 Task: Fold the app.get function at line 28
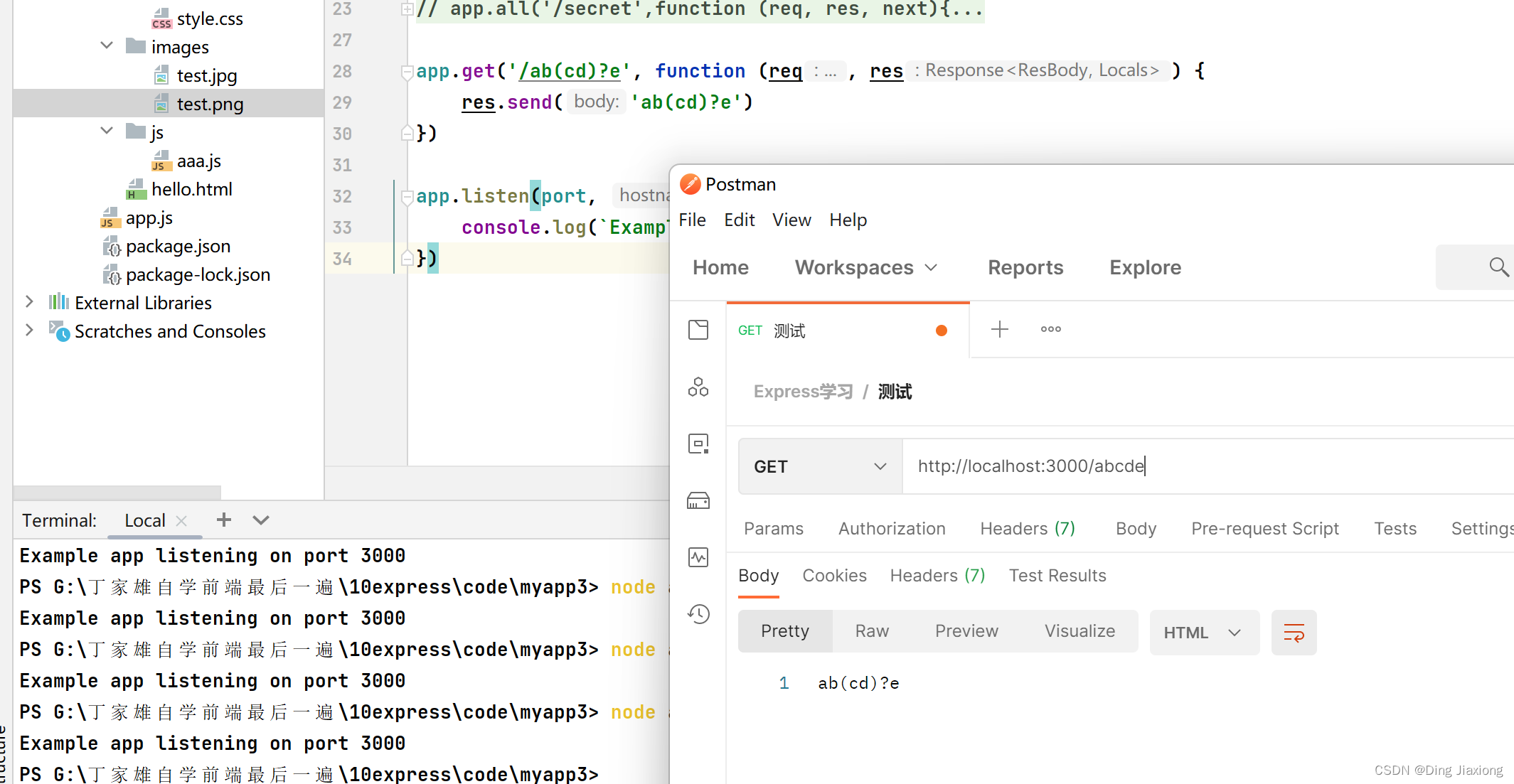click(407, 72)
